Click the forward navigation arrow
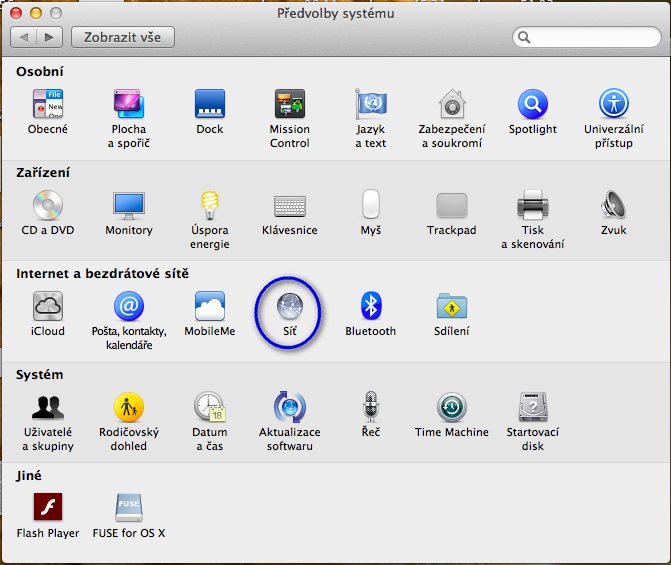Screen dimensions: 671x565 click(50, 37)
